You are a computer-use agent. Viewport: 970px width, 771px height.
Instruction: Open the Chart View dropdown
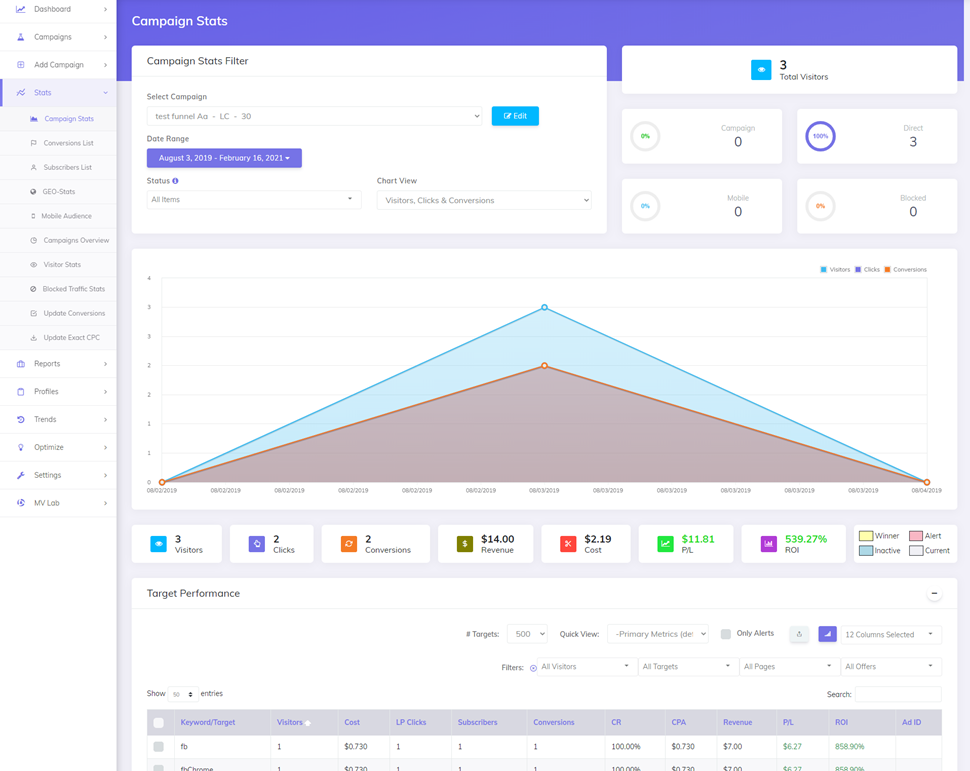click(x=483, y=200)
